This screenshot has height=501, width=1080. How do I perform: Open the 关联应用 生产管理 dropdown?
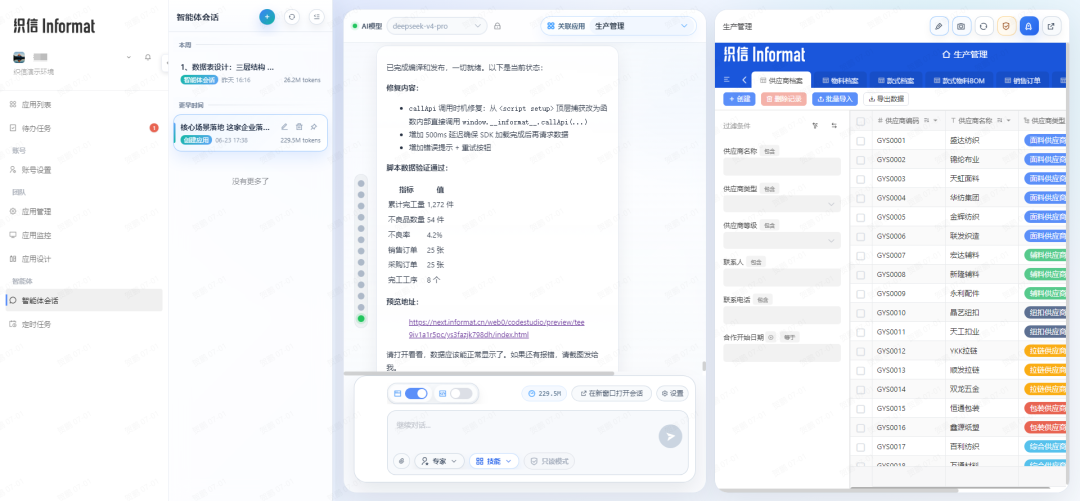pyautogui.click(x=619, y=26)
